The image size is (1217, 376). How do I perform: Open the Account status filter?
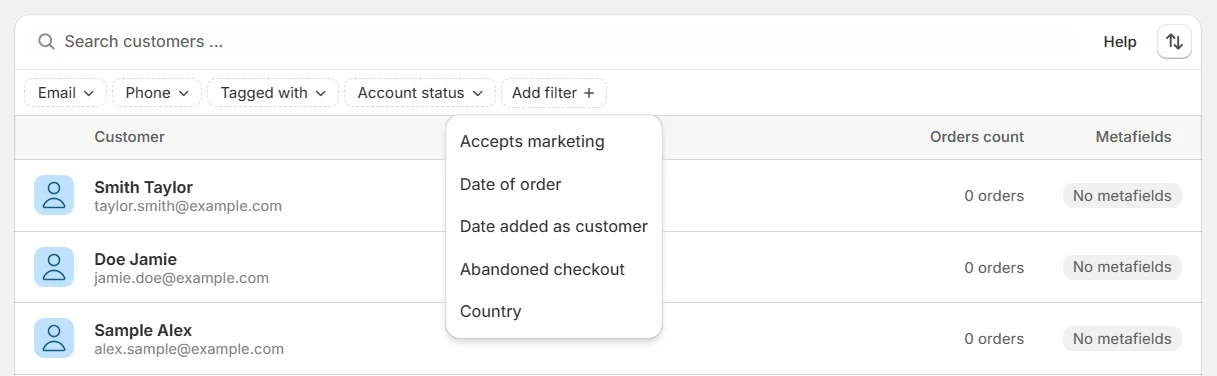click(420, 93)
